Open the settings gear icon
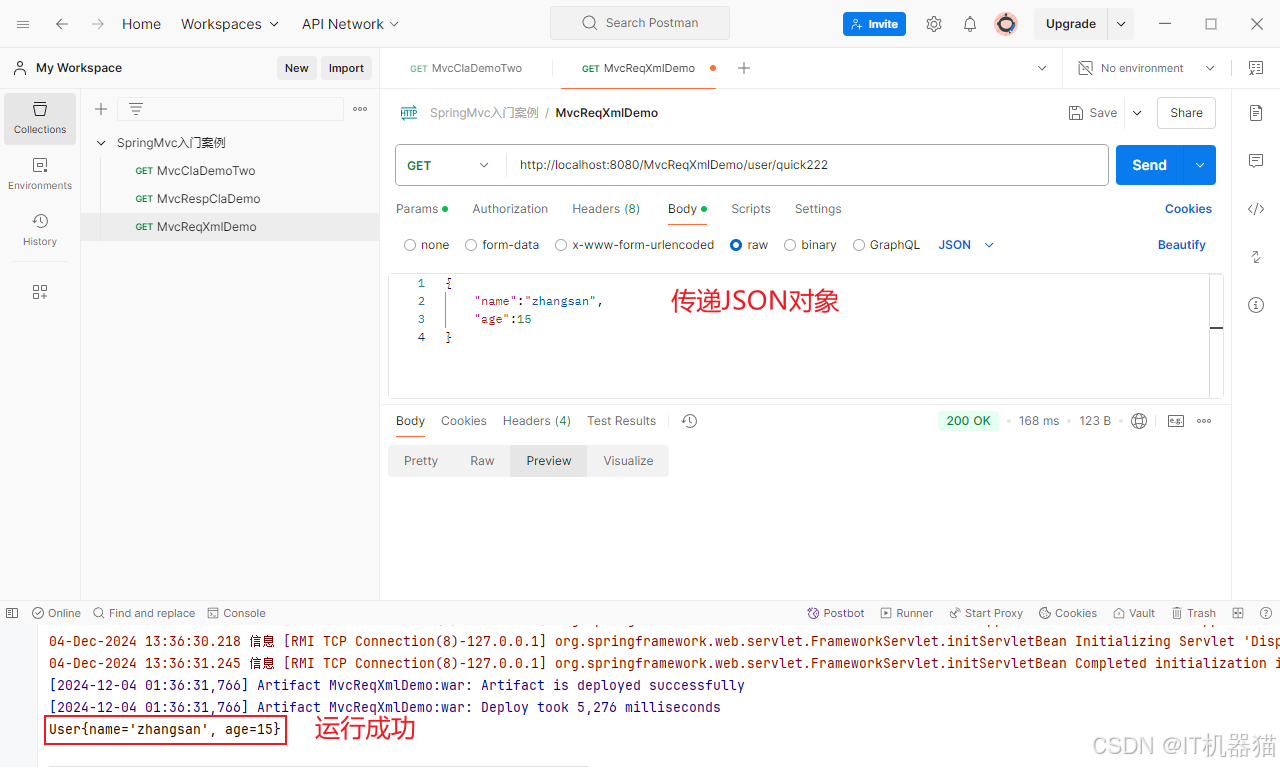This screenshot has width=1280, height=767. [x=934, y=24]
